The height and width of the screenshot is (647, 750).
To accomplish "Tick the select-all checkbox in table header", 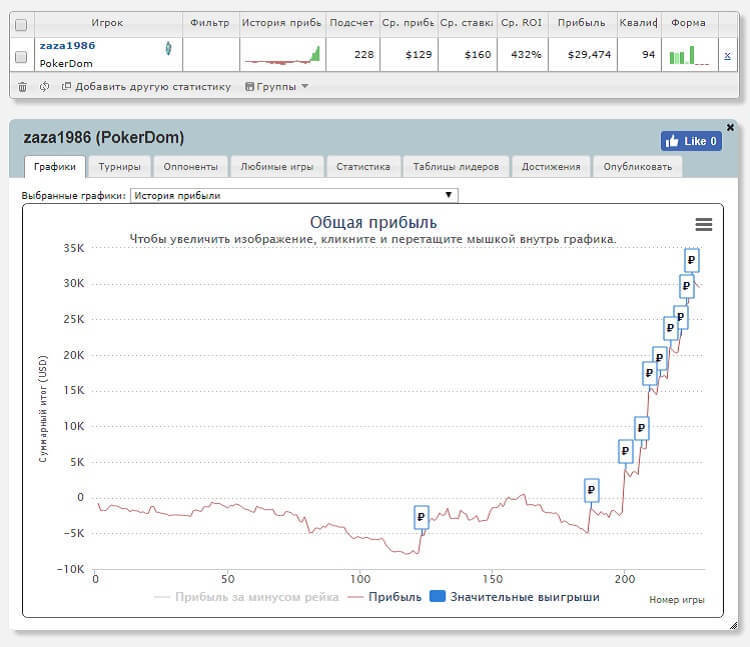I will click(22, 23).
